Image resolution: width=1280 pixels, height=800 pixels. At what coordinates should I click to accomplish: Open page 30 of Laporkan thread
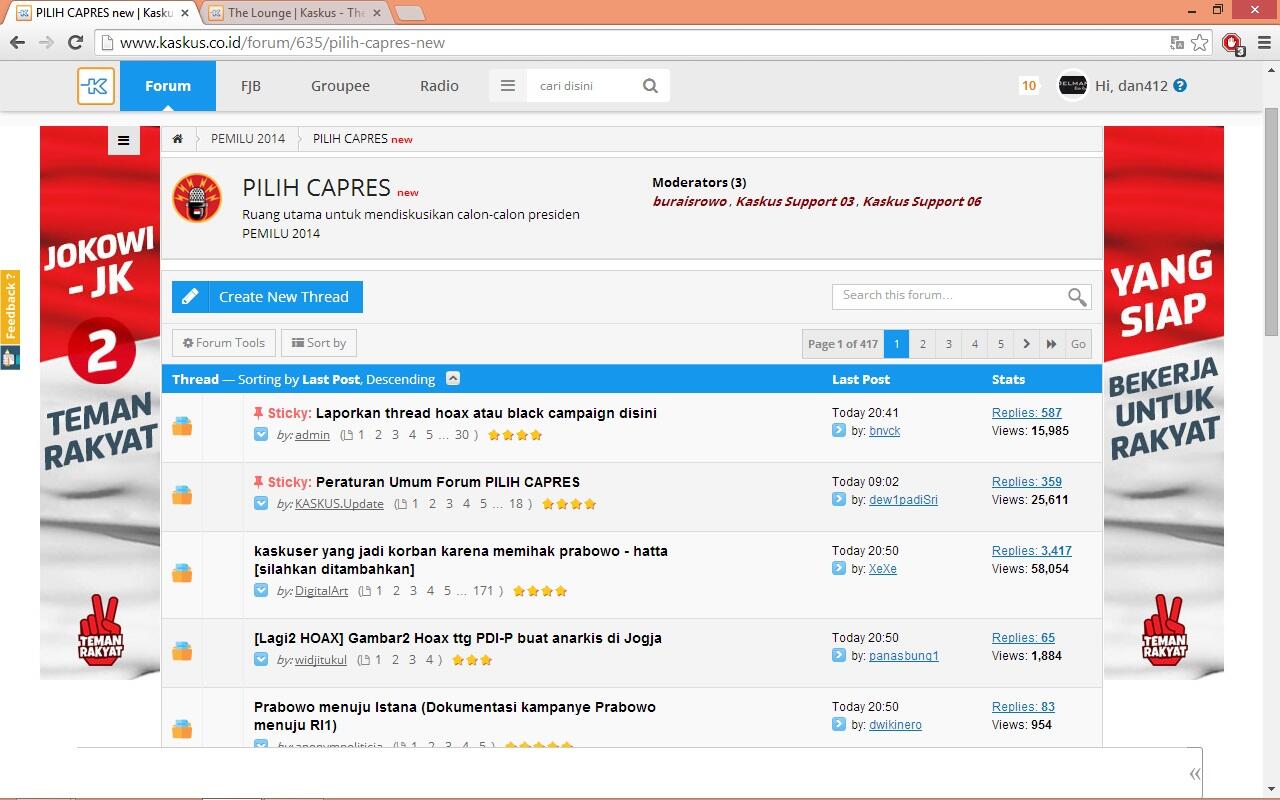click(462, 435)
